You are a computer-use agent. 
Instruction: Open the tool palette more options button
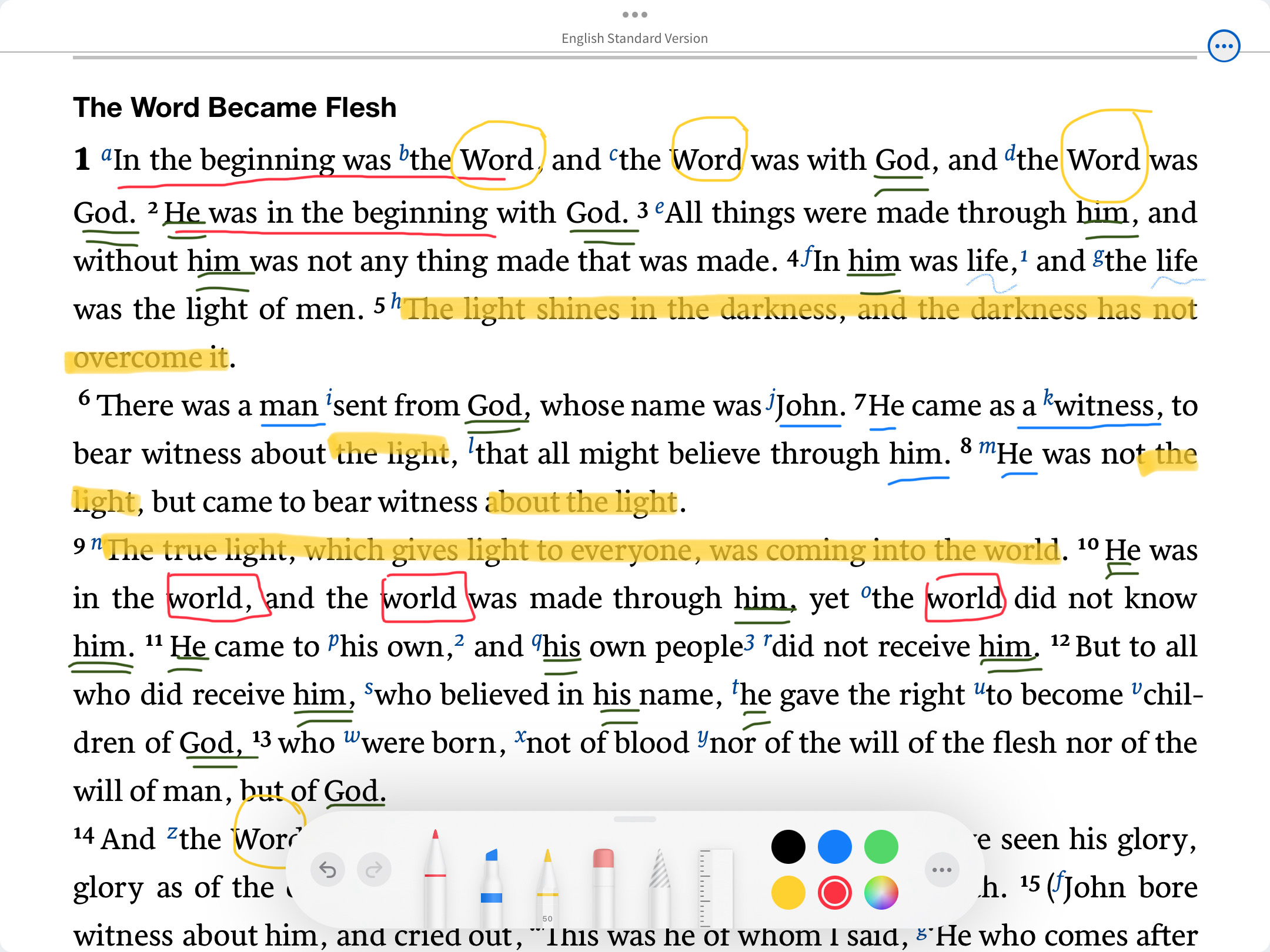(941, 870)
